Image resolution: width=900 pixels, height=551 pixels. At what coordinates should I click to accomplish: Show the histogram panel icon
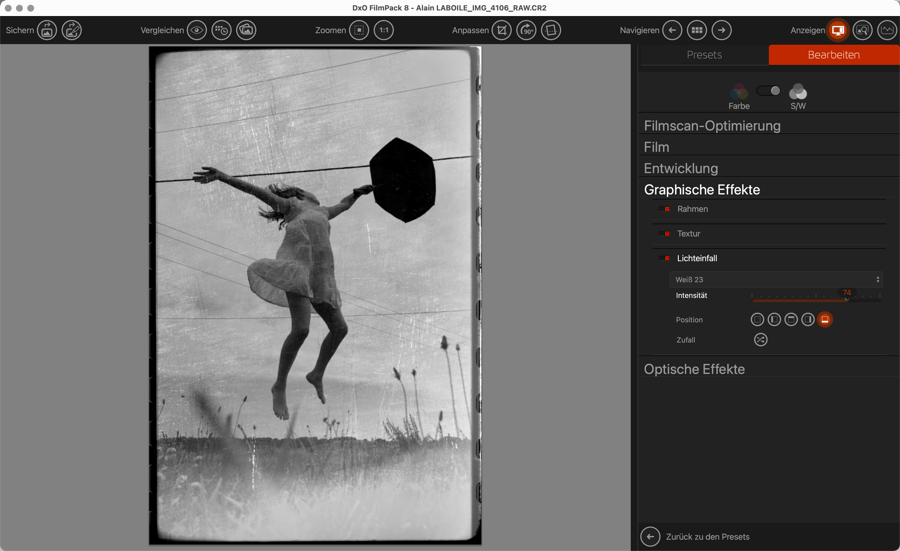pos(887,31)
